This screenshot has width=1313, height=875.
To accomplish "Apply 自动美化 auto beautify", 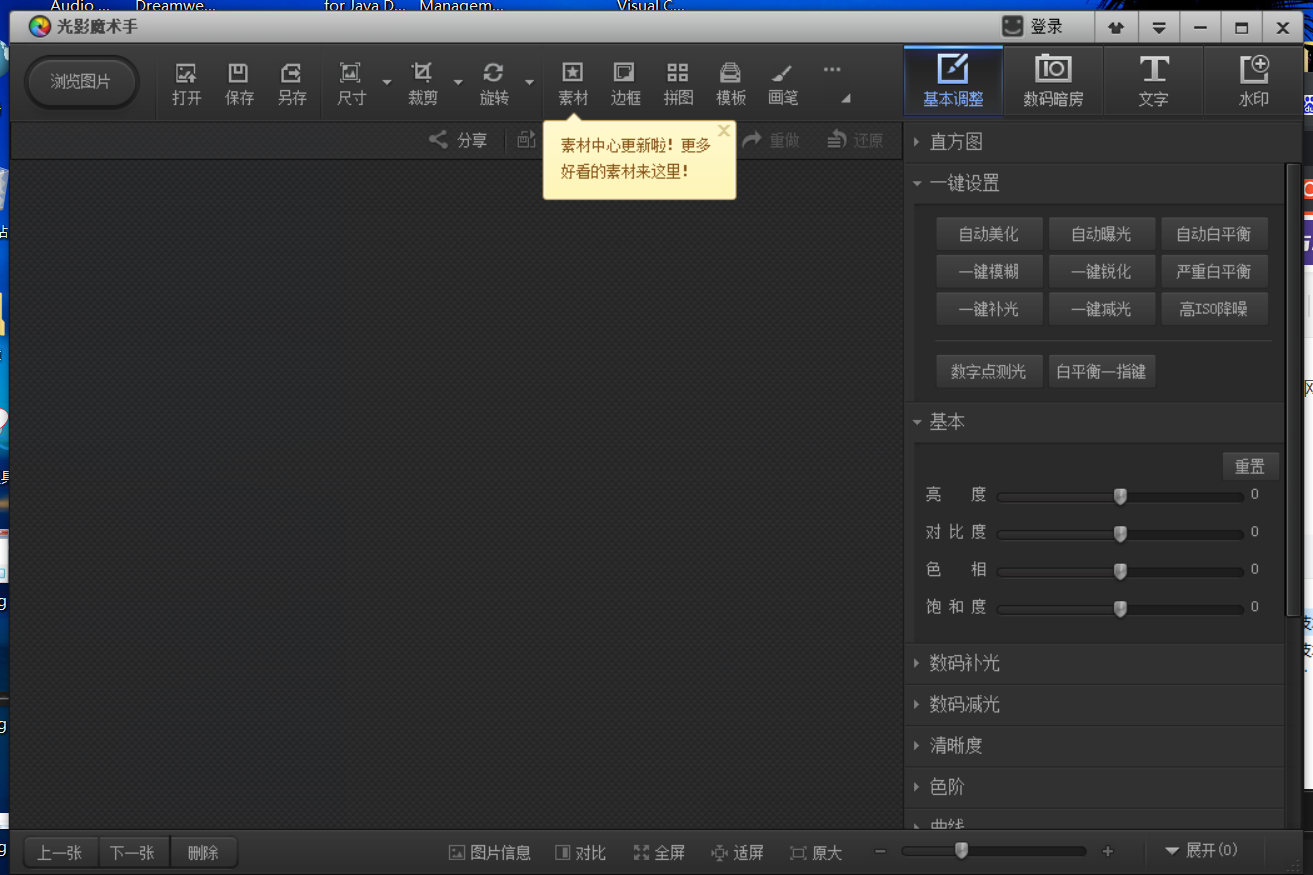I will coord(989,233).
